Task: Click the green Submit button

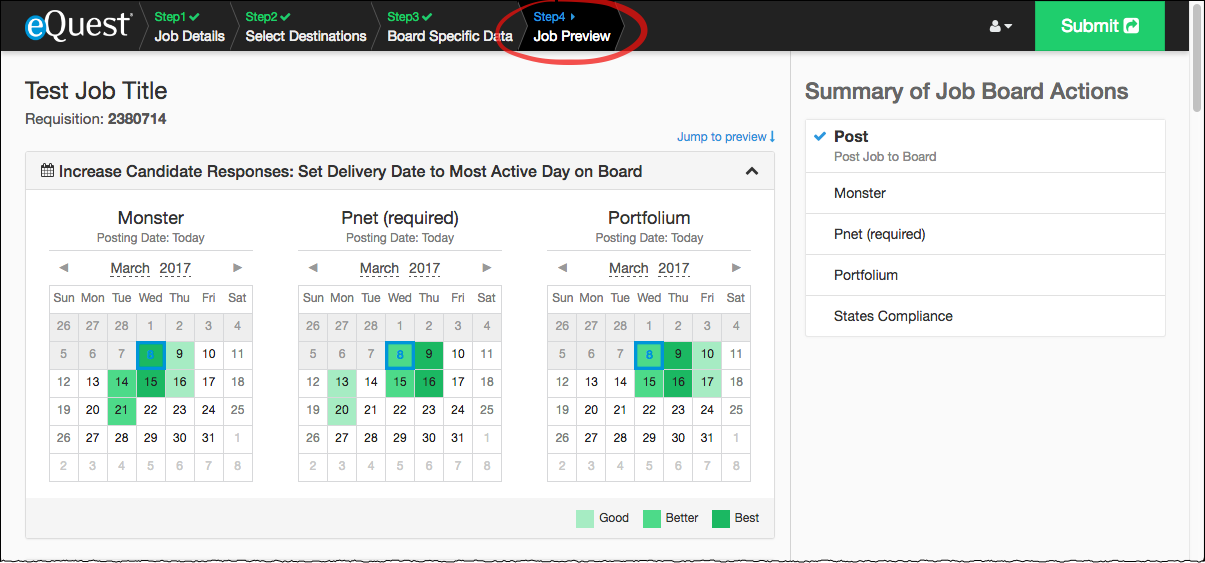Action: pyautogui.click(x=1099, y=26)
